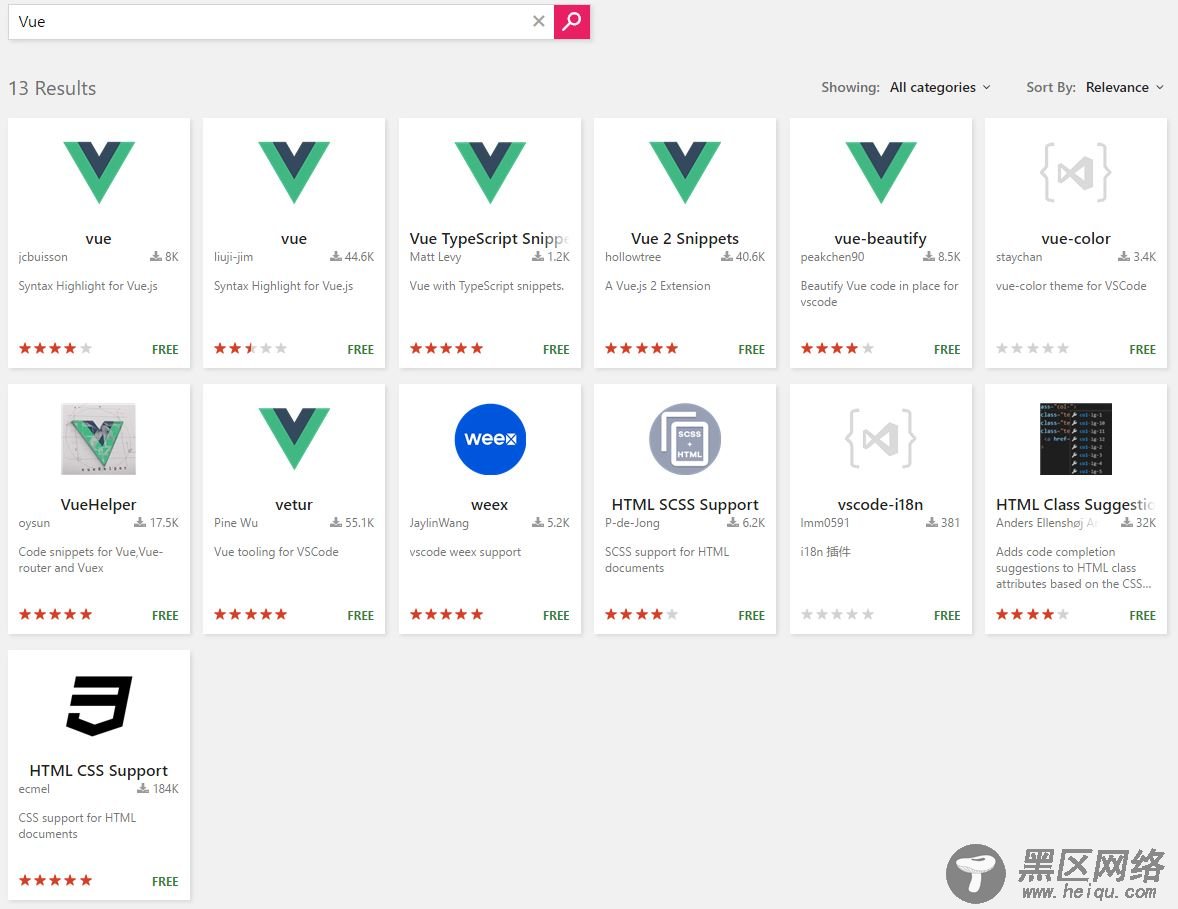Click publisher name staychan

coord(1019,257)
